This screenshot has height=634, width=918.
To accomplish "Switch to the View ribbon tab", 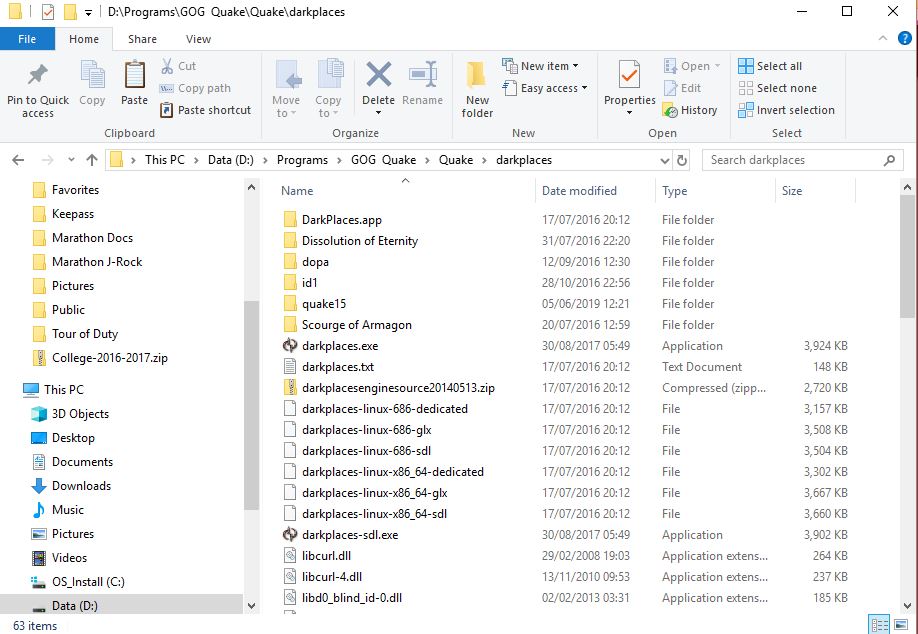I will pyautogui.click(x=198, y=39).
